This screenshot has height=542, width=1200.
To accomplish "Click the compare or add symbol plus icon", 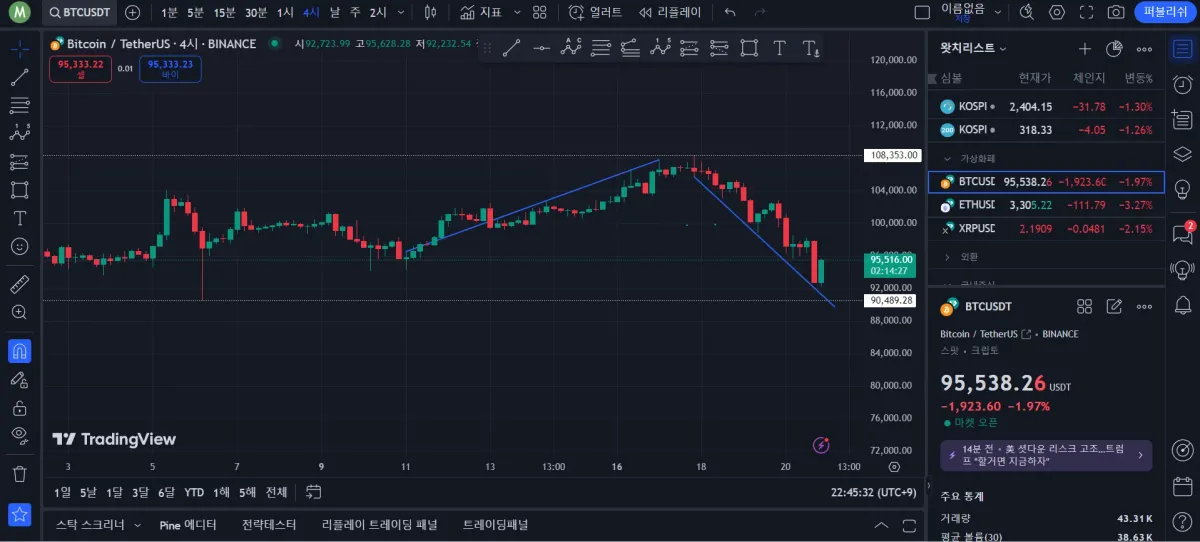I will pyautogui.click(x=132, y=12).
